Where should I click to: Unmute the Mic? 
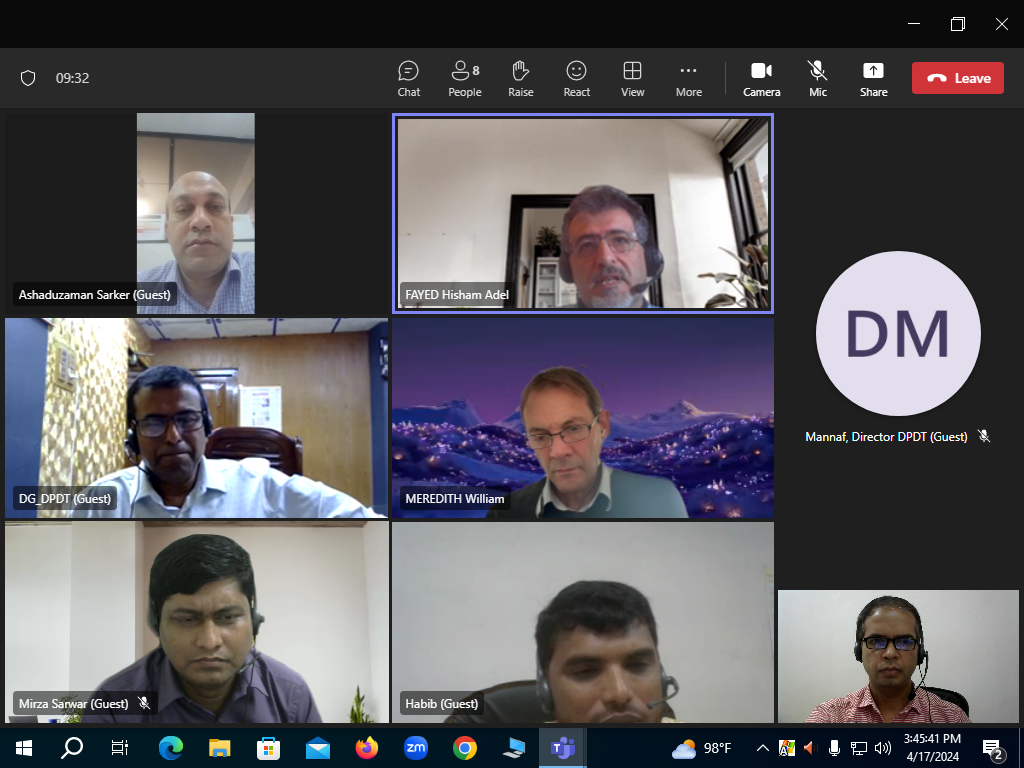coord(818,78)
